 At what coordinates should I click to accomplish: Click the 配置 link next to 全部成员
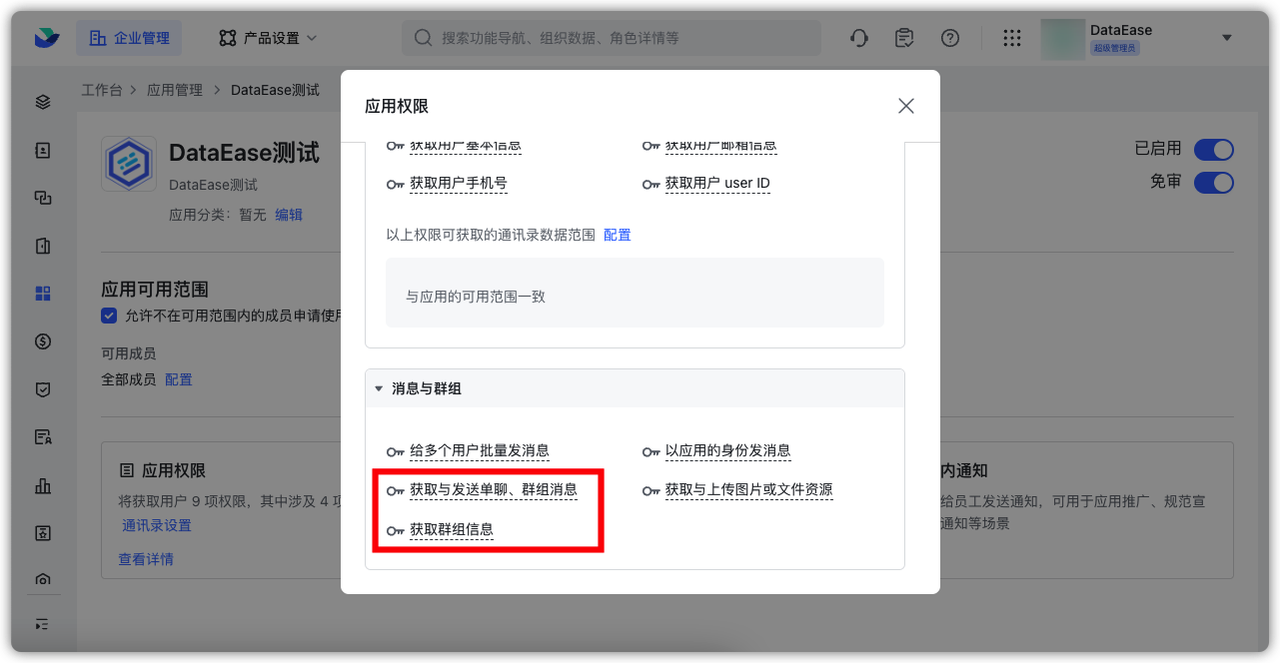[178, 380]
